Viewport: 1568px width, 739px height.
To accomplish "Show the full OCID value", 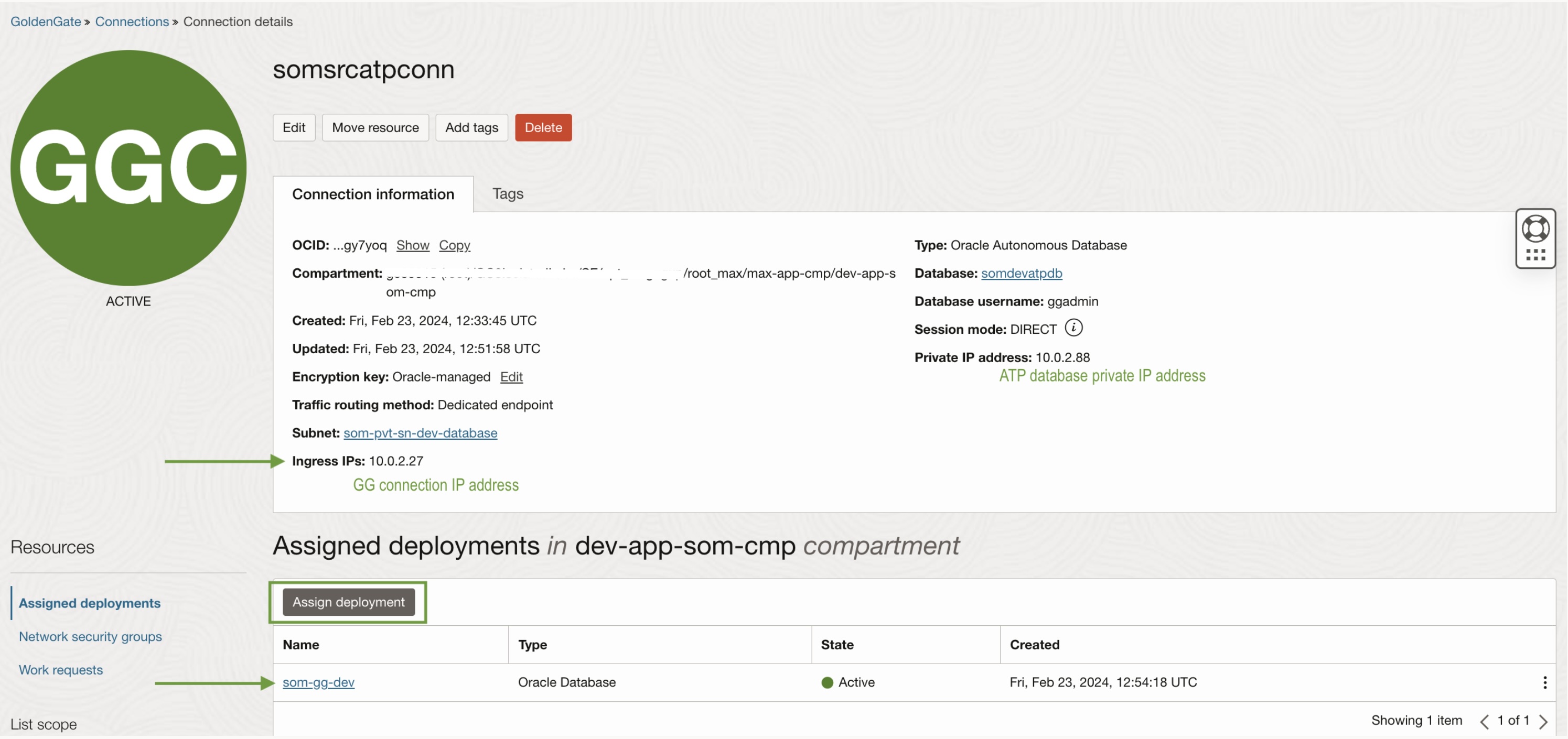I will coord(412,245).
